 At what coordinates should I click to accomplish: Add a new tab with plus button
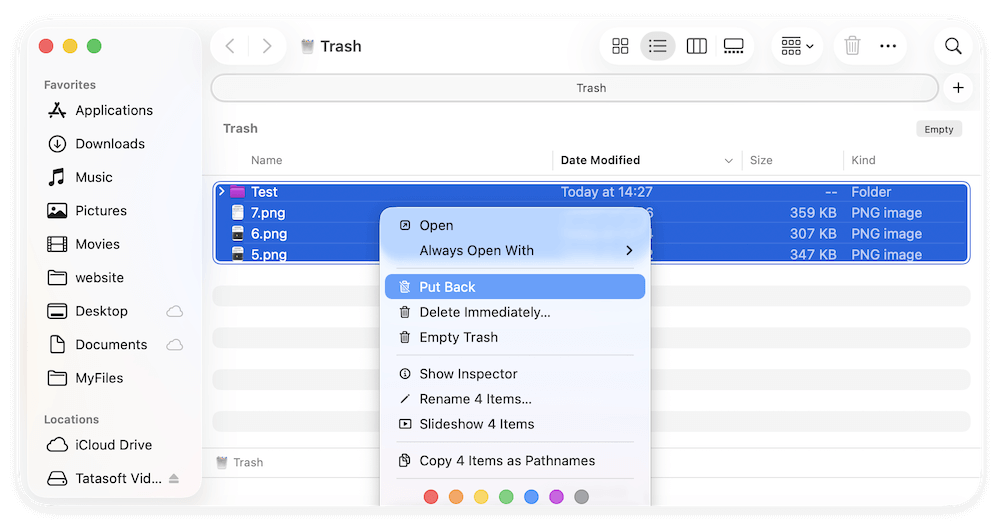click(958, 88)
